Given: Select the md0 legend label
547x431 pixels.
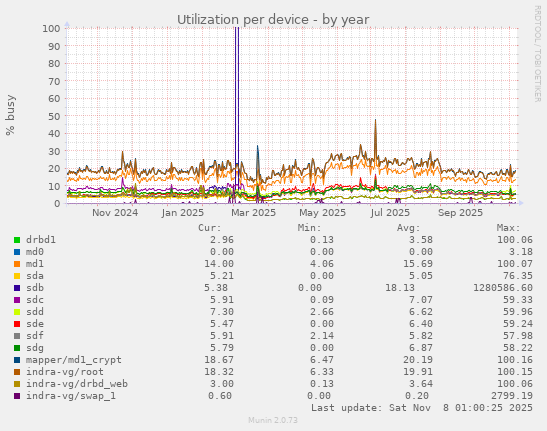Looking at the screenshot, I should pos(35,252).
